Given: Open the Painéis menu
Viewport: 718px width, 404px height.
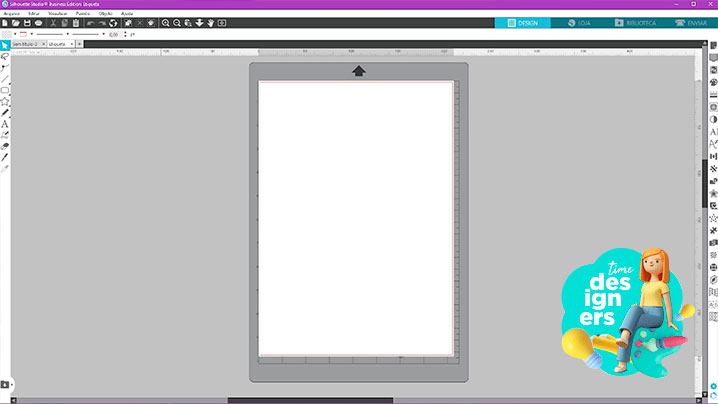Looking at the screenshot, I should pyautogui.click(x=83, y=14).
